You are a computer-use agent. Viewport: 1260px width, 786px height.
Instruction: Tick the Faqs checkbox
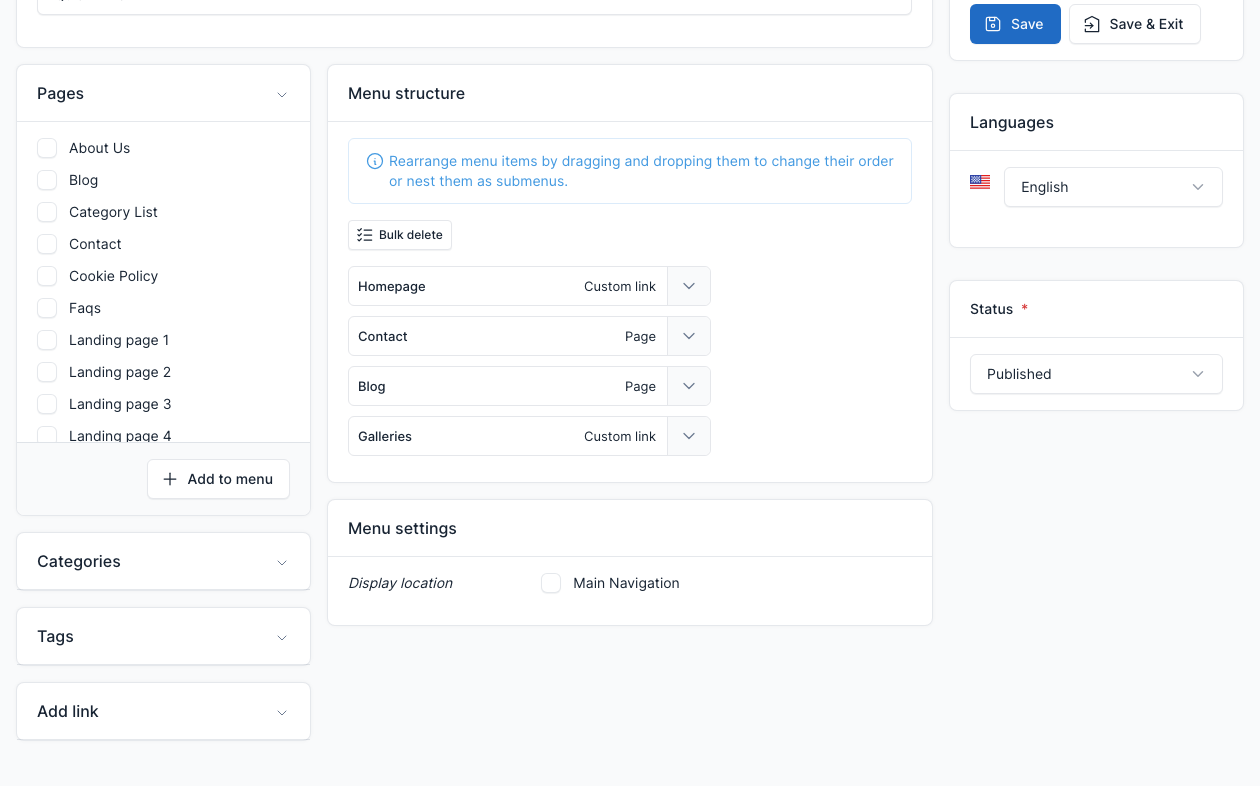coord(47,308)
